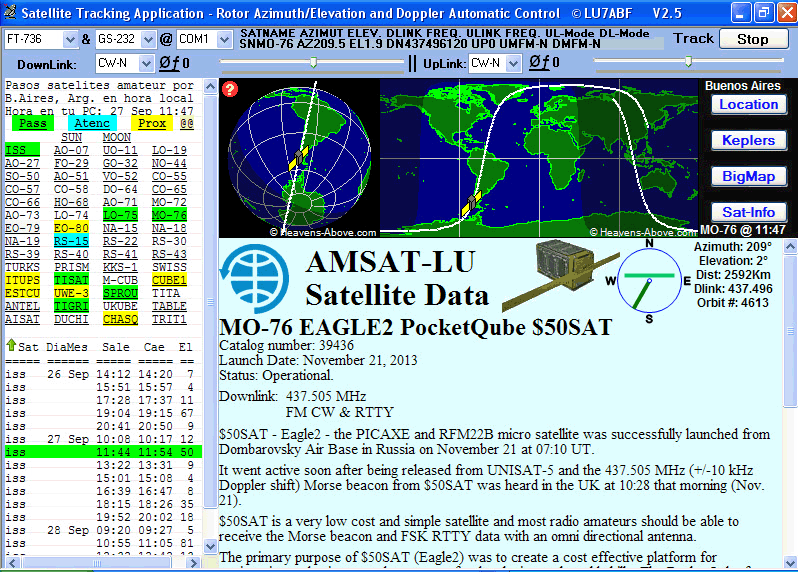Open the DownLink CW-N mode dropdown

click(x=146, y=64)
